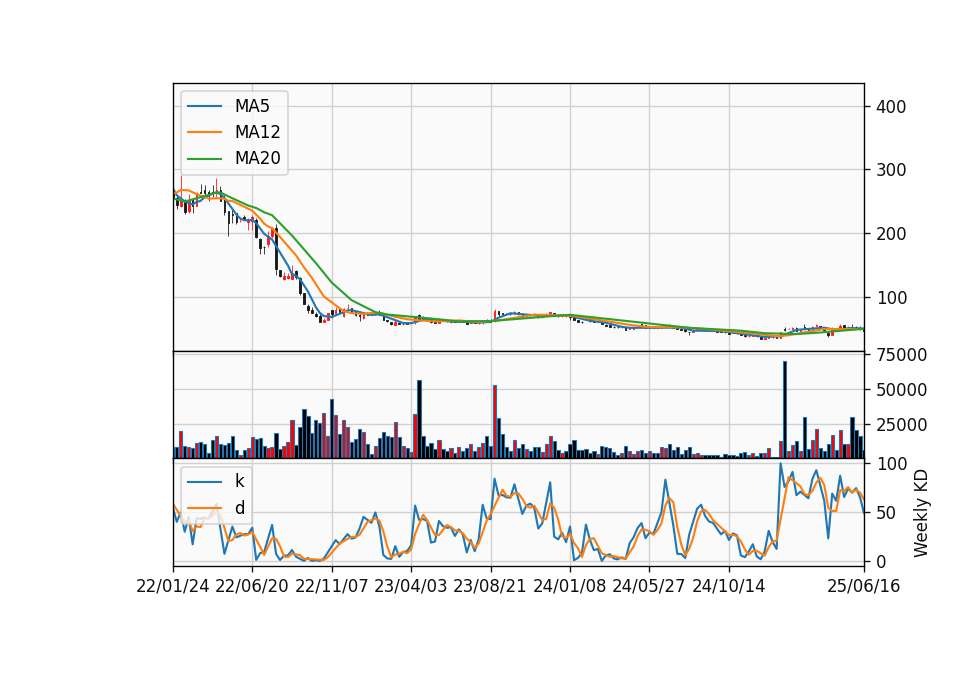Click the 22/06/20 date tick label

(x=252, y=586)
